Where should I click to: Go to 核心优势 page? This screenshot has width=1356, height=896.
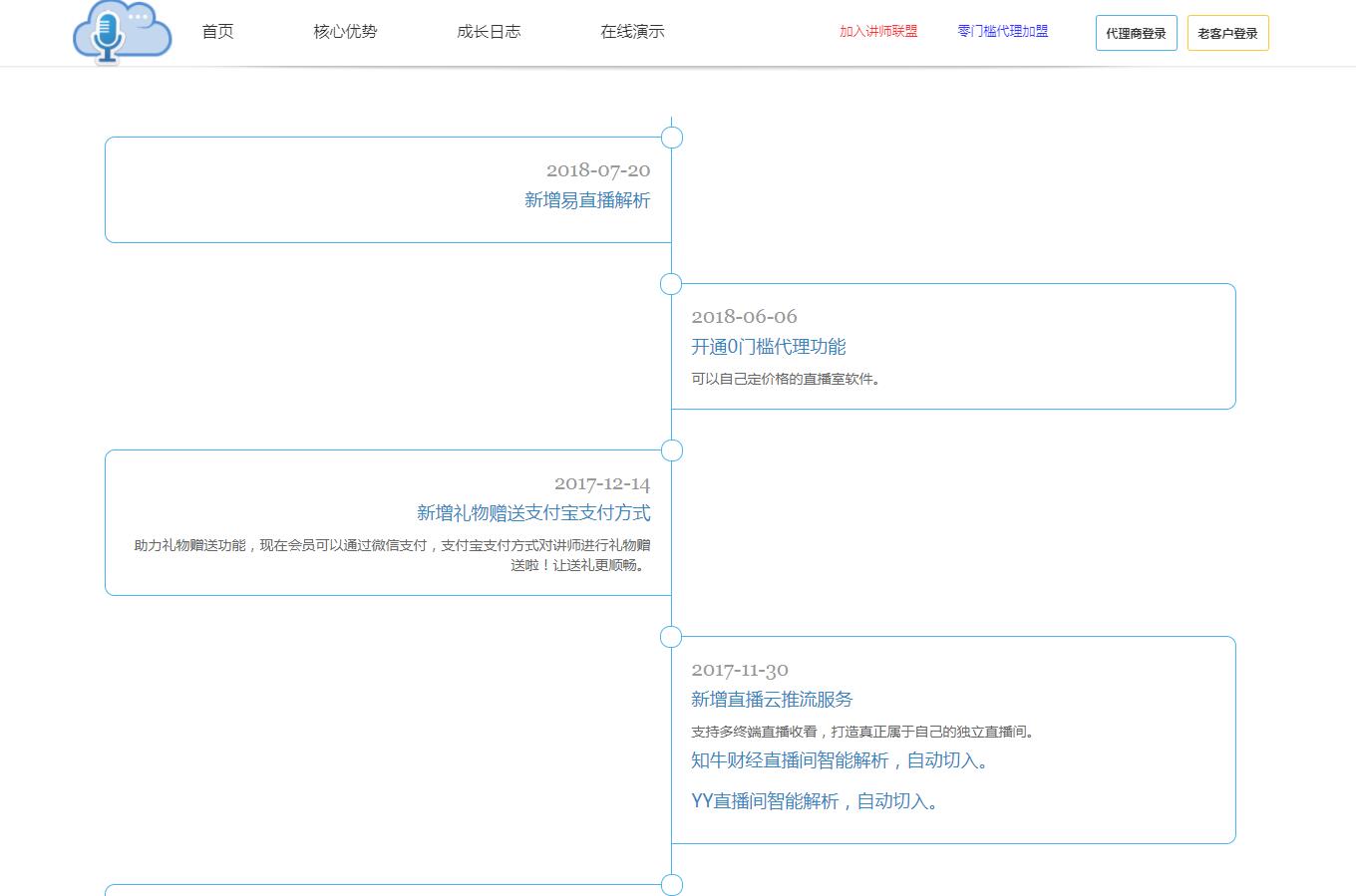tap(345, 32)
